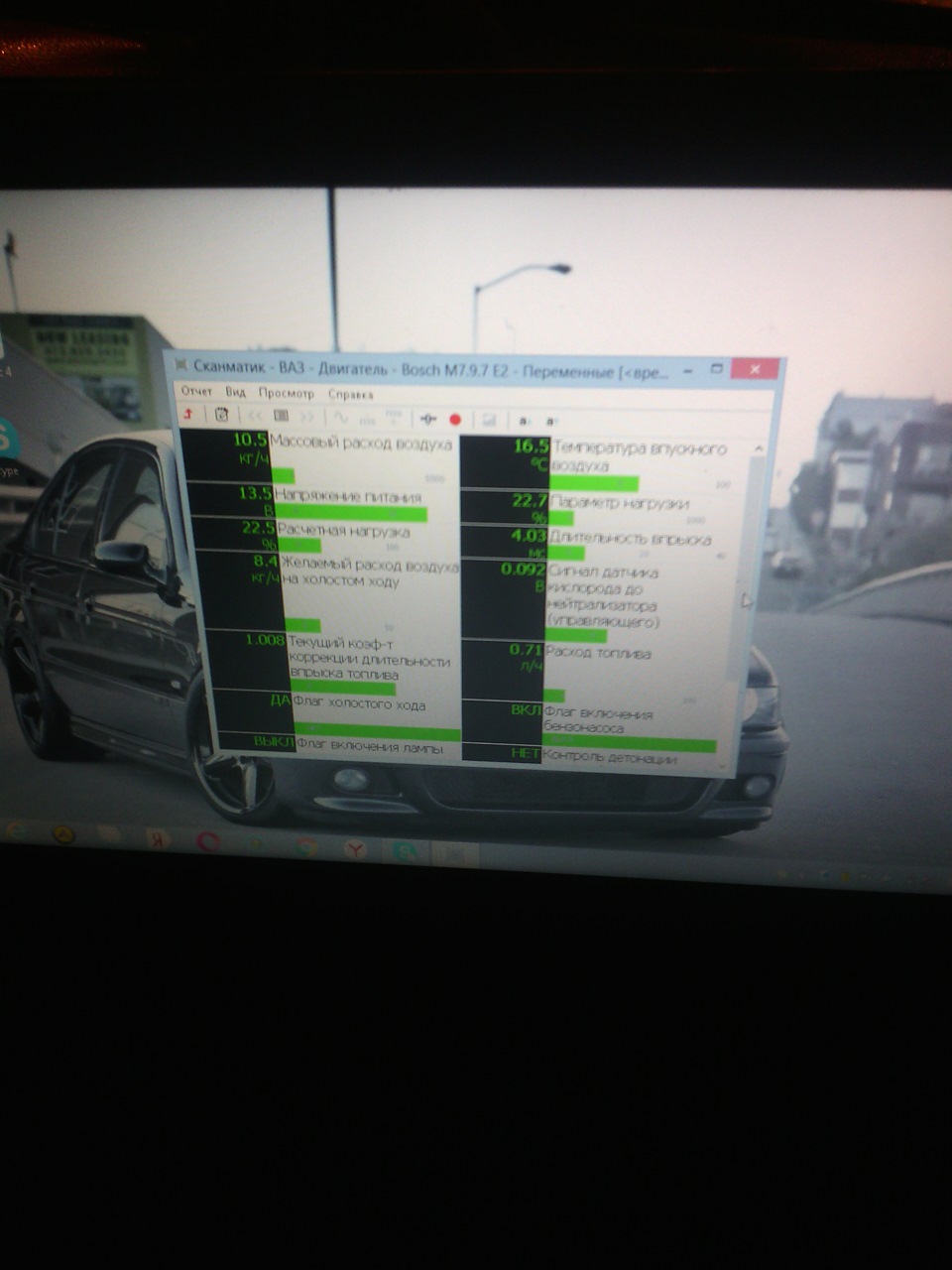The image size is (952, 1270).
Task: Open the Просмотр menu
Action: pyautogui.click(x=286, y=394)
